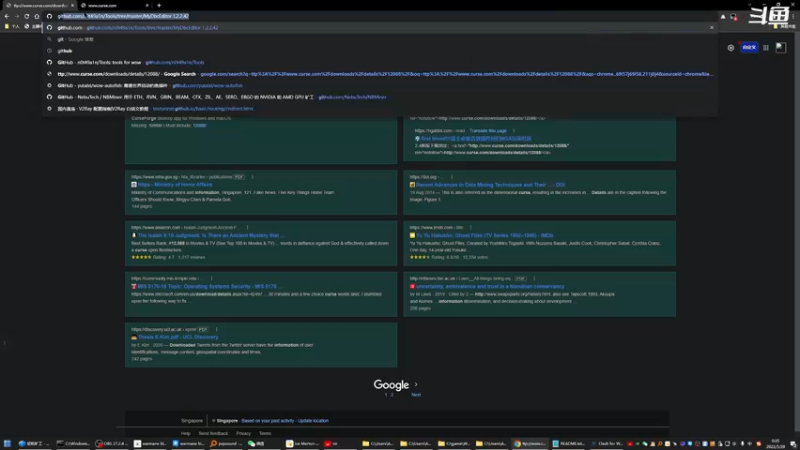Open the ngabbs 'first blood' search result
800x450 pixels.
[x=476, y=139]
